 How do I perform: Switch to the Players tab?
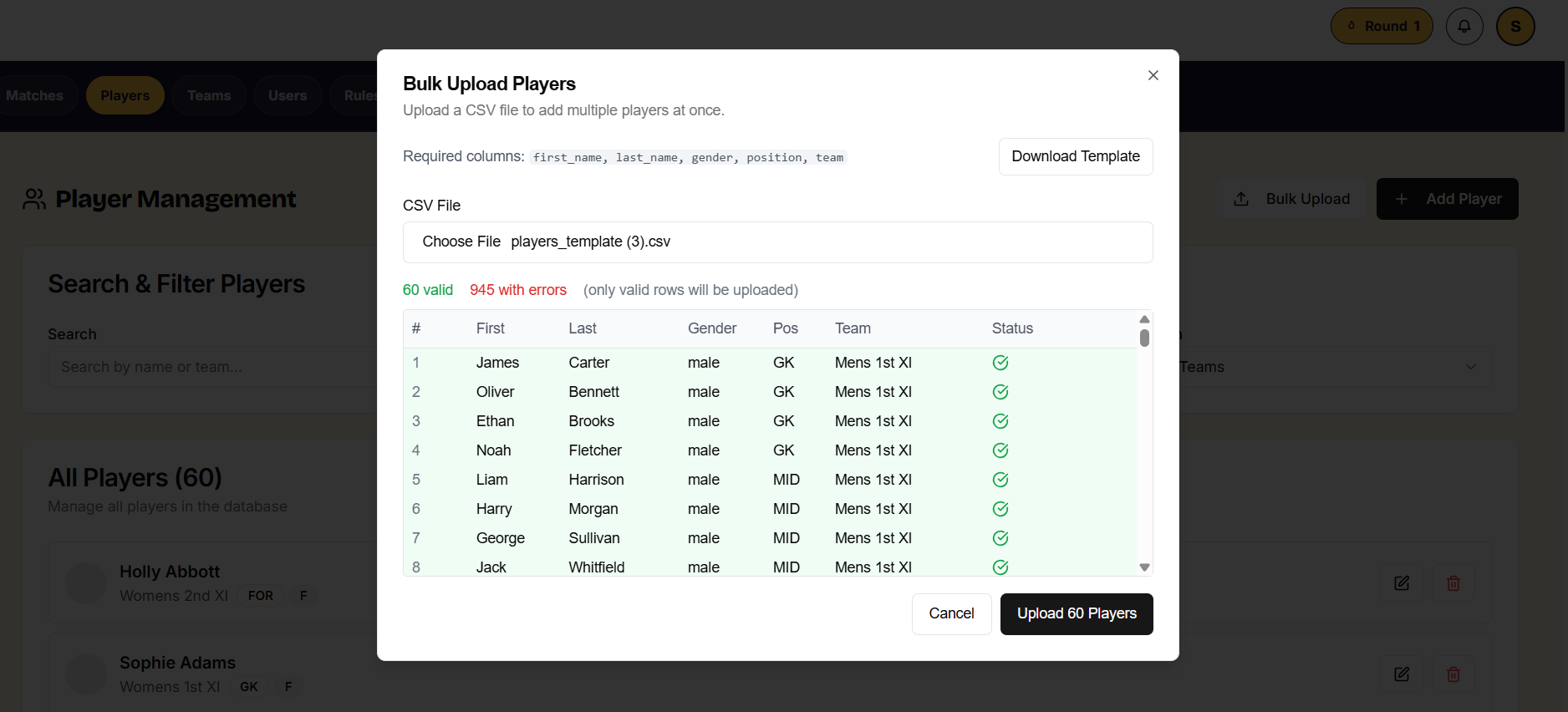point(125,95)
